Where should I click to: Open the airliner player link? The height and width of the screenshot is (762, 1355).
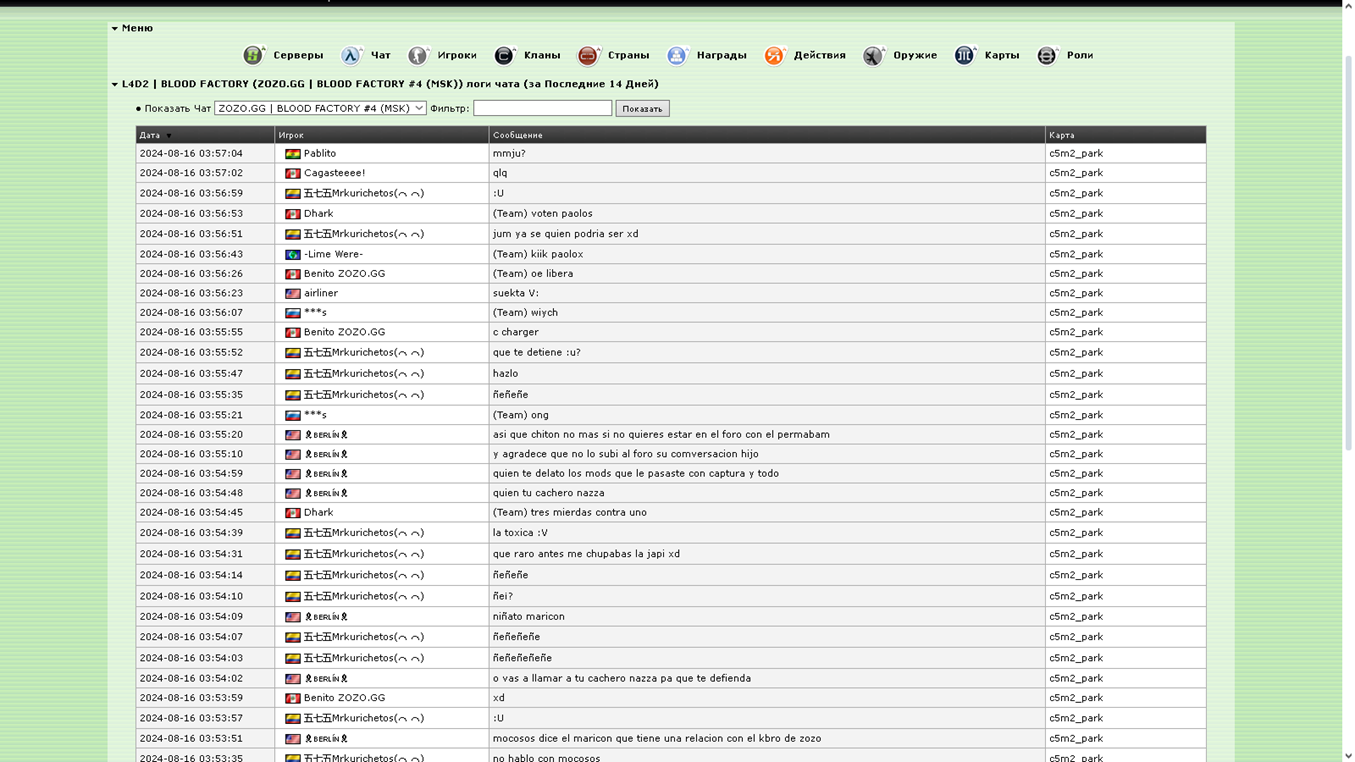pos(321,293)
